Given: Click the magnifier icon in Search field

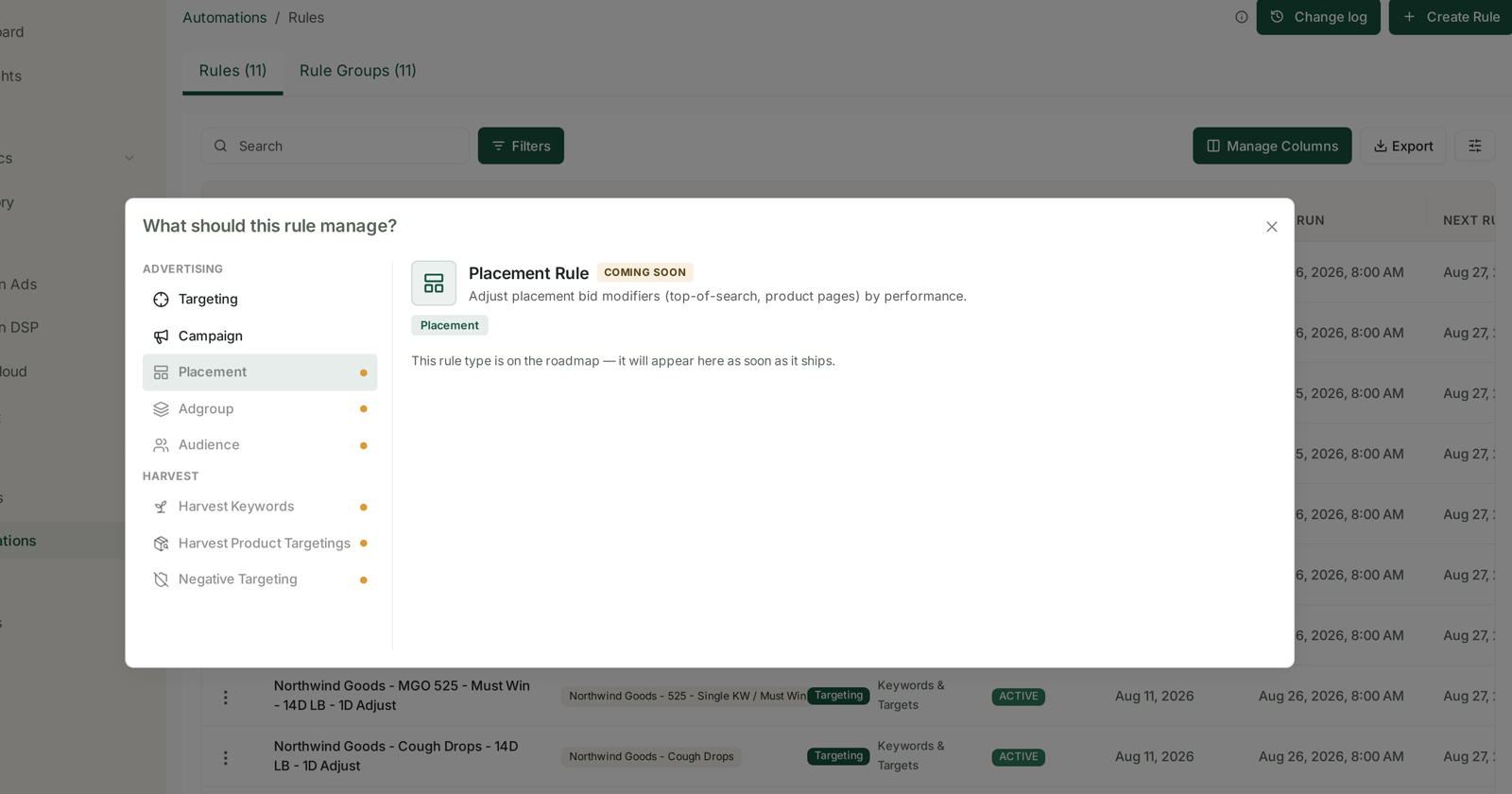Looking at the screenshot, I should [220, 146].
